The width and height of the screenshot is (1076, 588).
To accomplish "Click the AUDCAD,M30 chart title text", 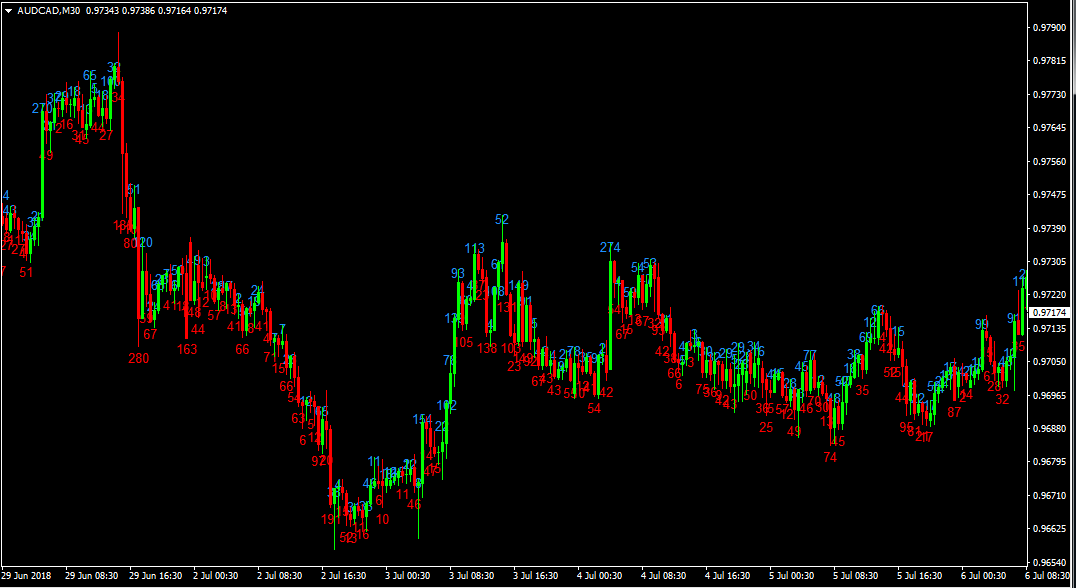I will point(49,10).
